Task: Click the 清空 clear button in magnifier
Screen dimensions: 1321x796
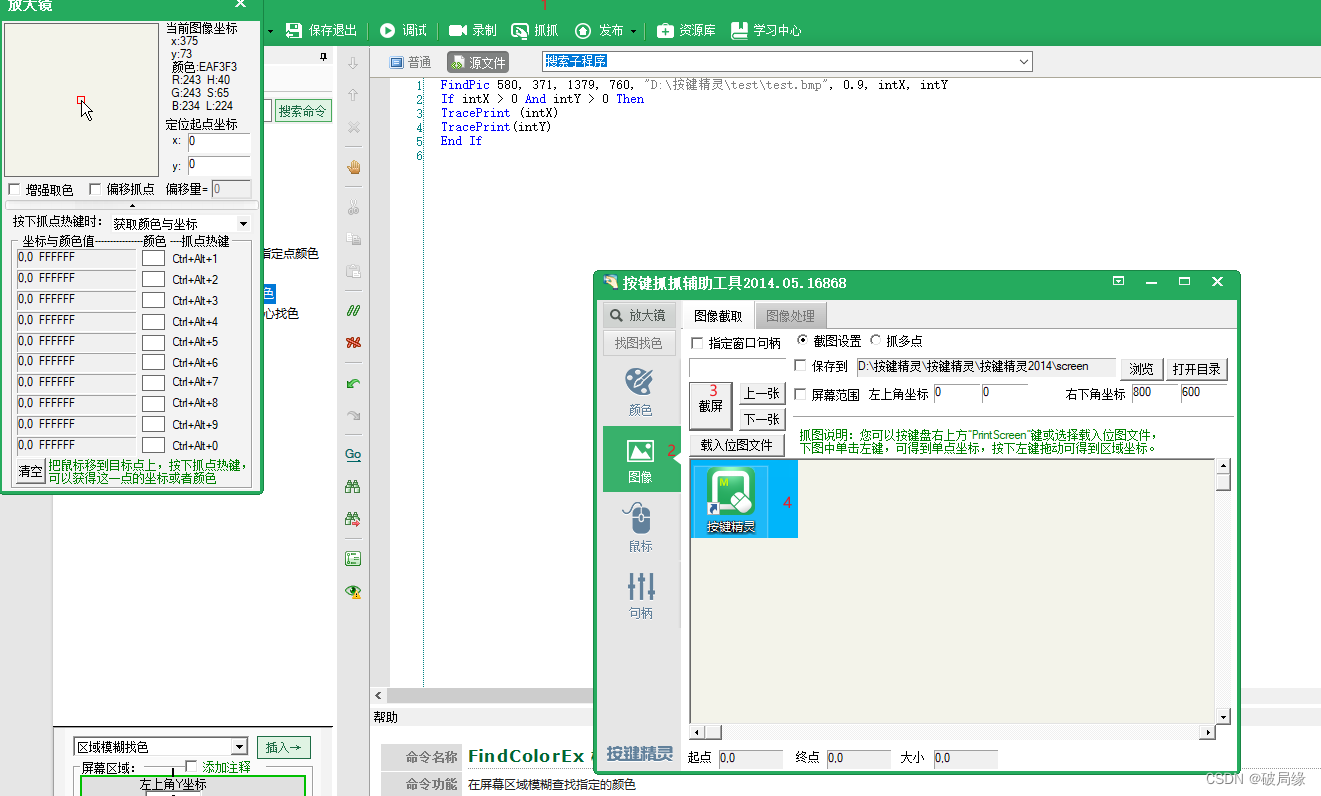Action: coord(31,471)
